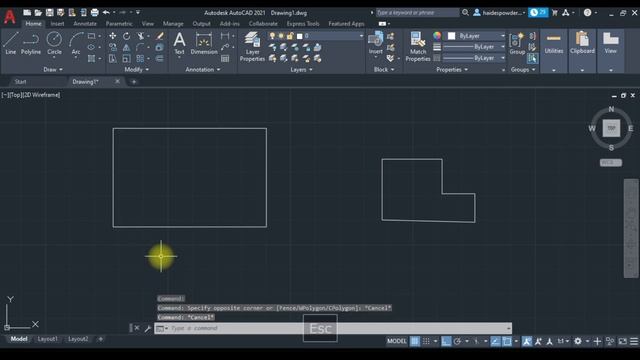
Task: Click the [2D Wireframe] visual style label
Action: click(x=42, y=95)
